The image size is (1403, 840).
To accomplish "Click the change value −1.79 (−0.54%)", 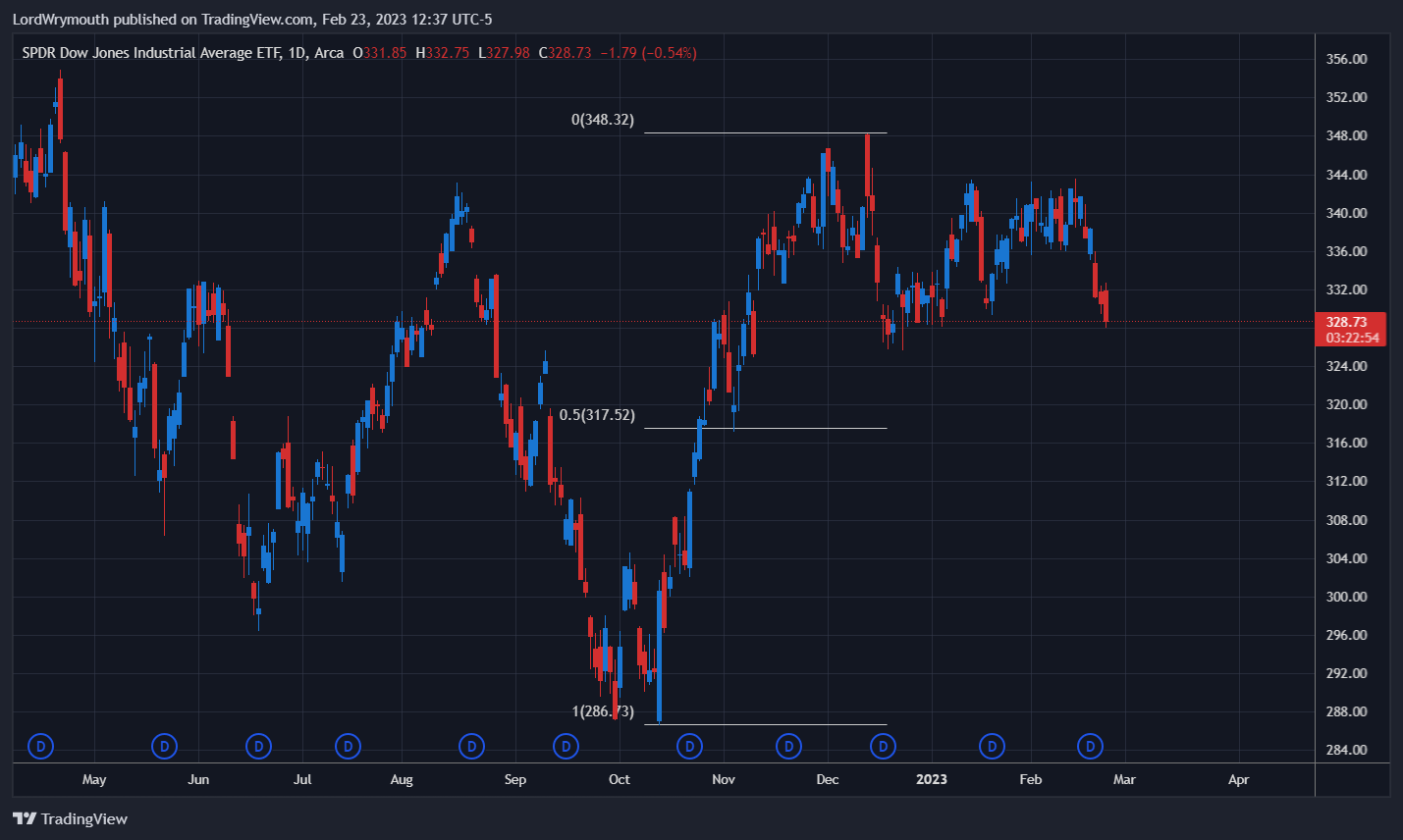I will [x=648, y=53].
